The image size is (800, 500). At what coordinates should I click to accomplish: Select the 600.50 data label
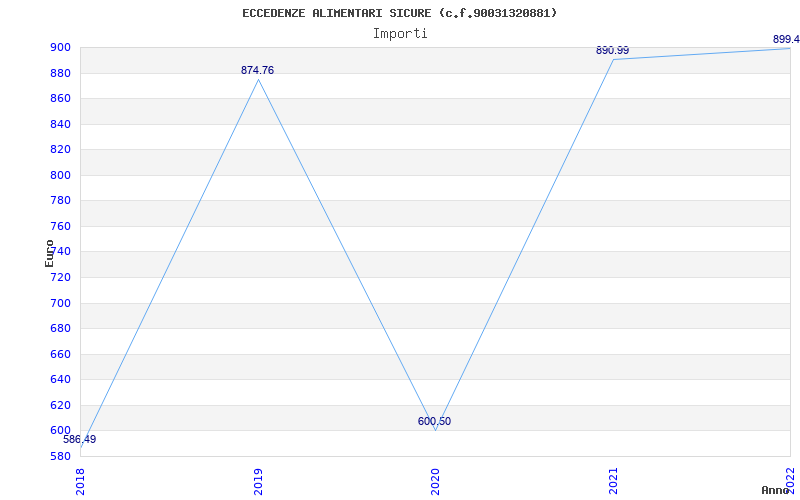point(434,421)
